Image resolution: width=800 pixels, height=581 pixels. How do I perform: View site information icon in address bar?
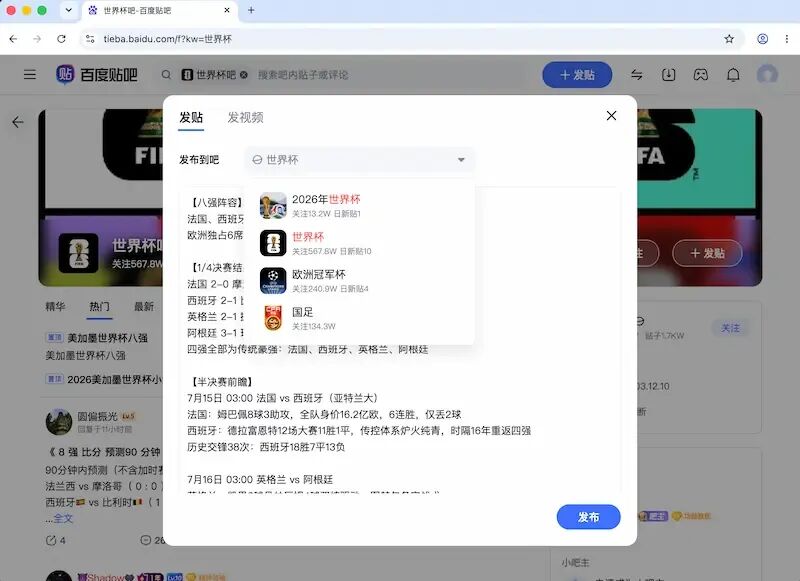(90, 39)
